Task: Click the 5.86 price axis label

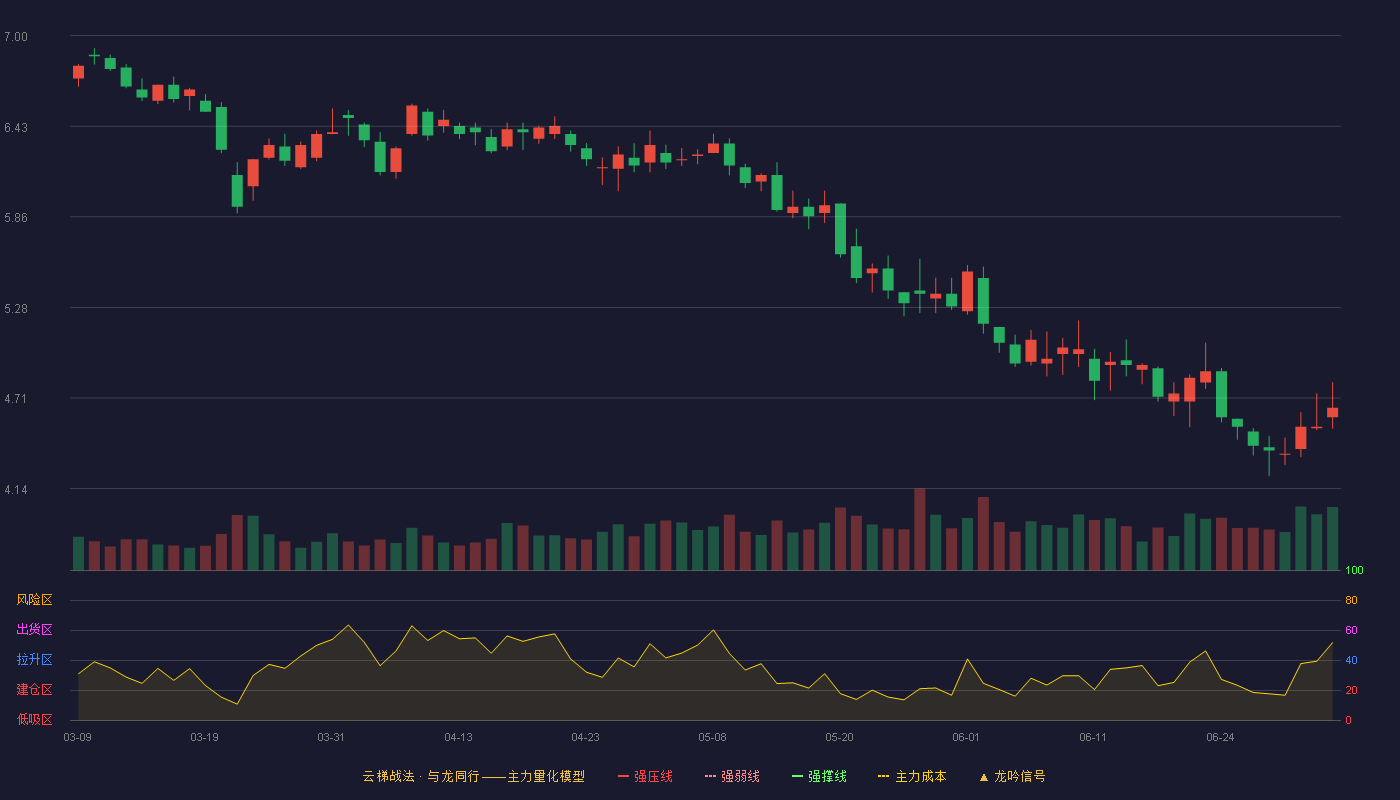Action: 16,218
